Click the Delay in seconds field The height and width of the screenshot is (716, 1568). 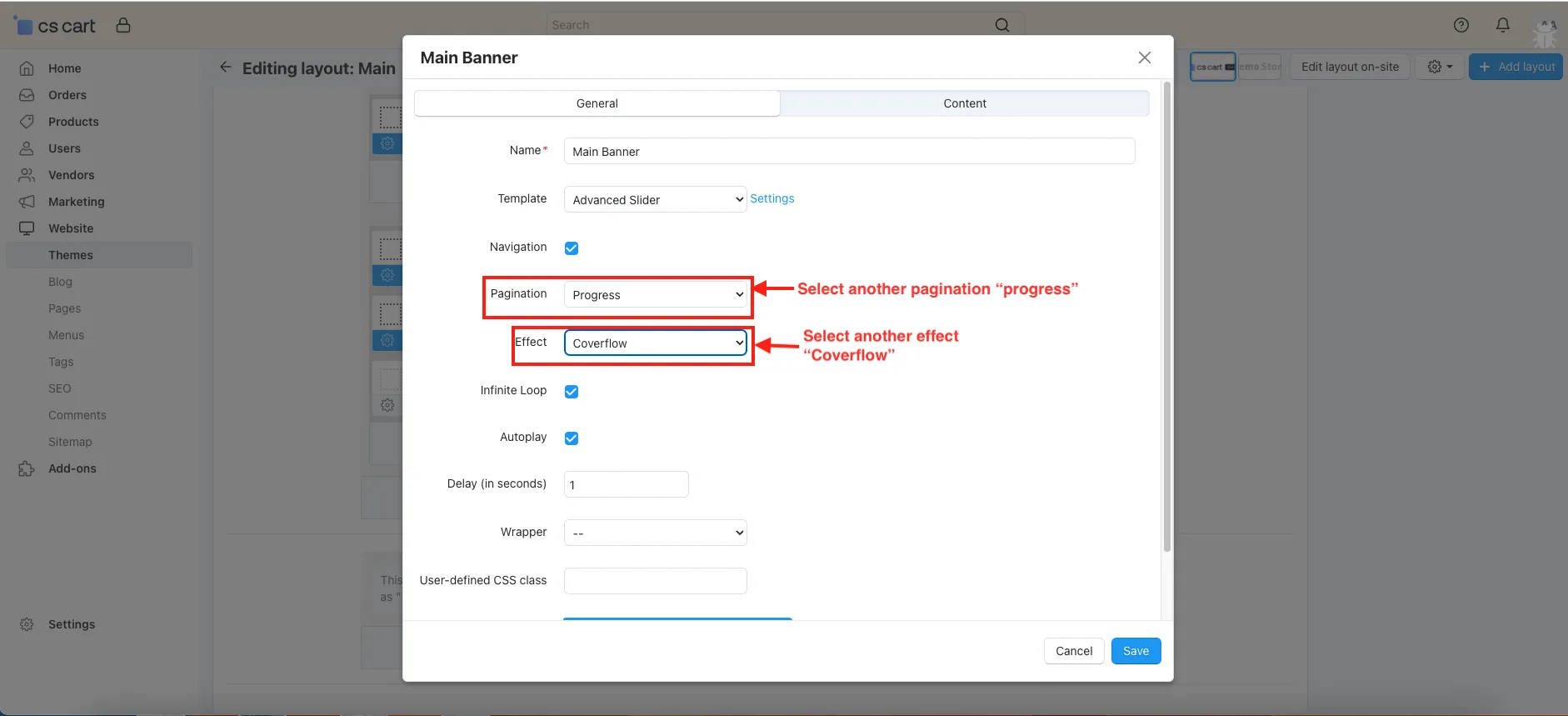click(626, 484)
